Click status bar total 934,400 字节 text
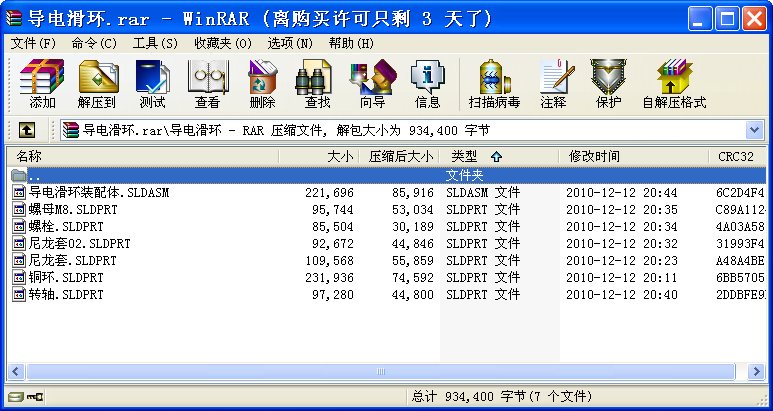This screenshot has height=411, width=773. tap(502, 396)
